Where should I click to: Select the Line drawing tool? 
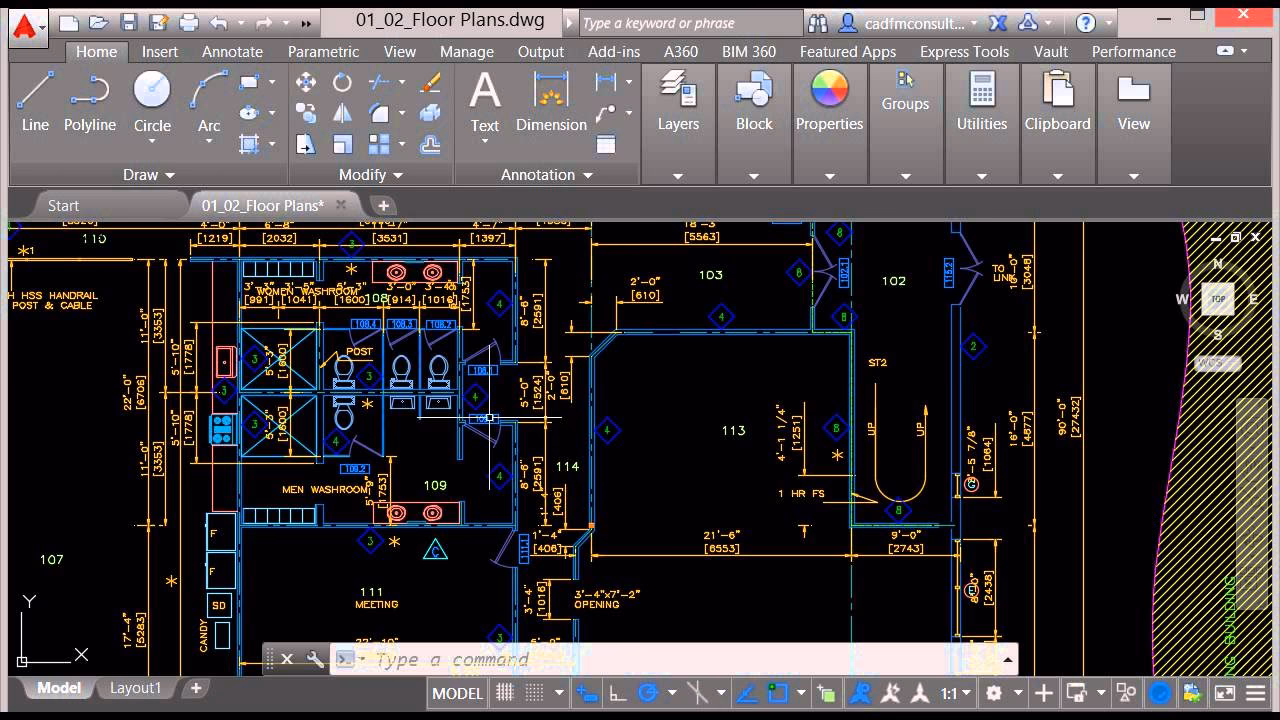(x=34, y=97)
